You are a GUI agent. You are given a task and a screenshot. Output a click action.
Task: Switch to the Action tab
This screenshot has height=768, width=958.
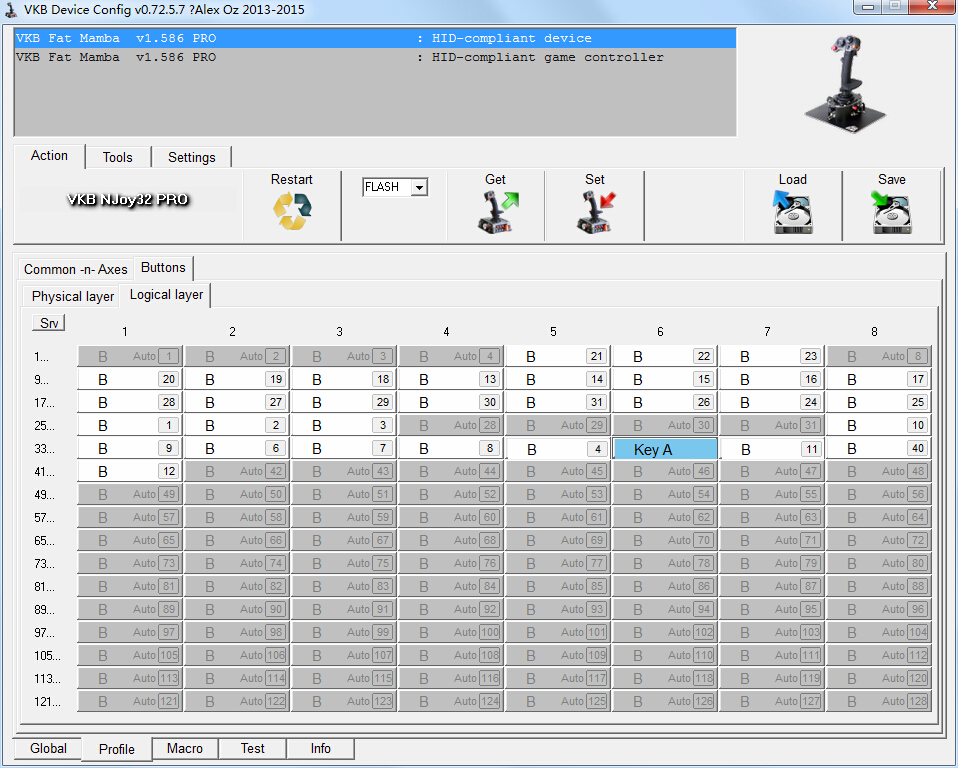(49, 156)
